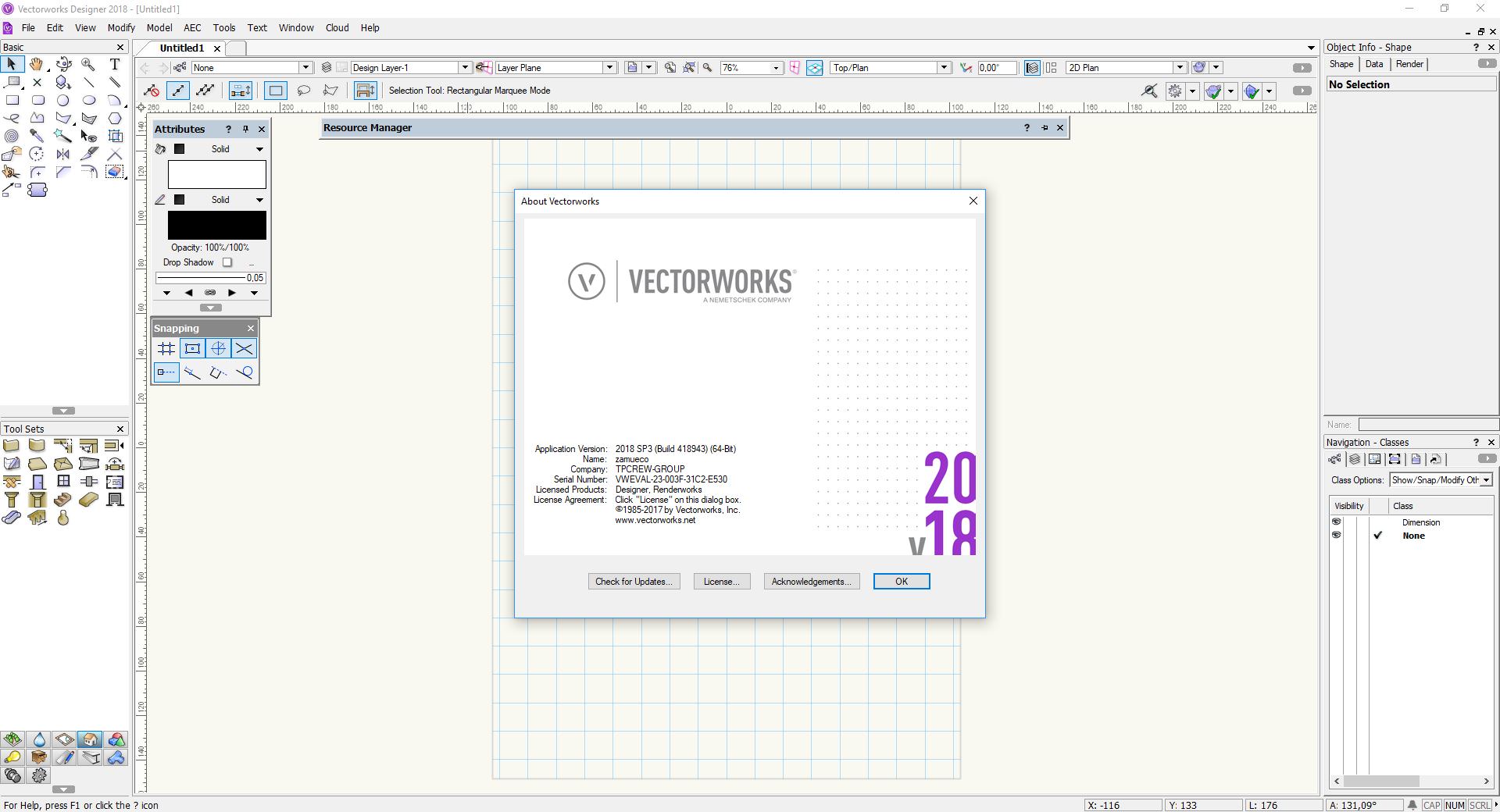This screenshot has height=812, width=1500.
Task: Click the rotation angle 0,00° field
Action: [x=998, y=67]
